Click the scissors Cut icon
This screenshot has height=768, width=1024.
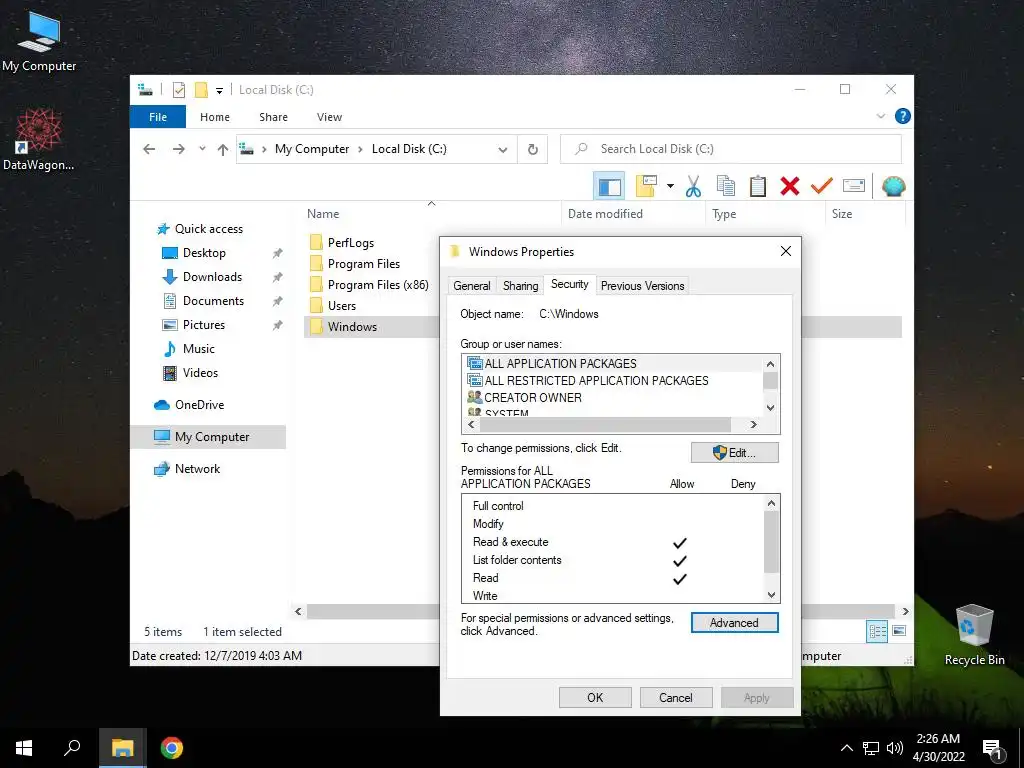pos(693,186)
